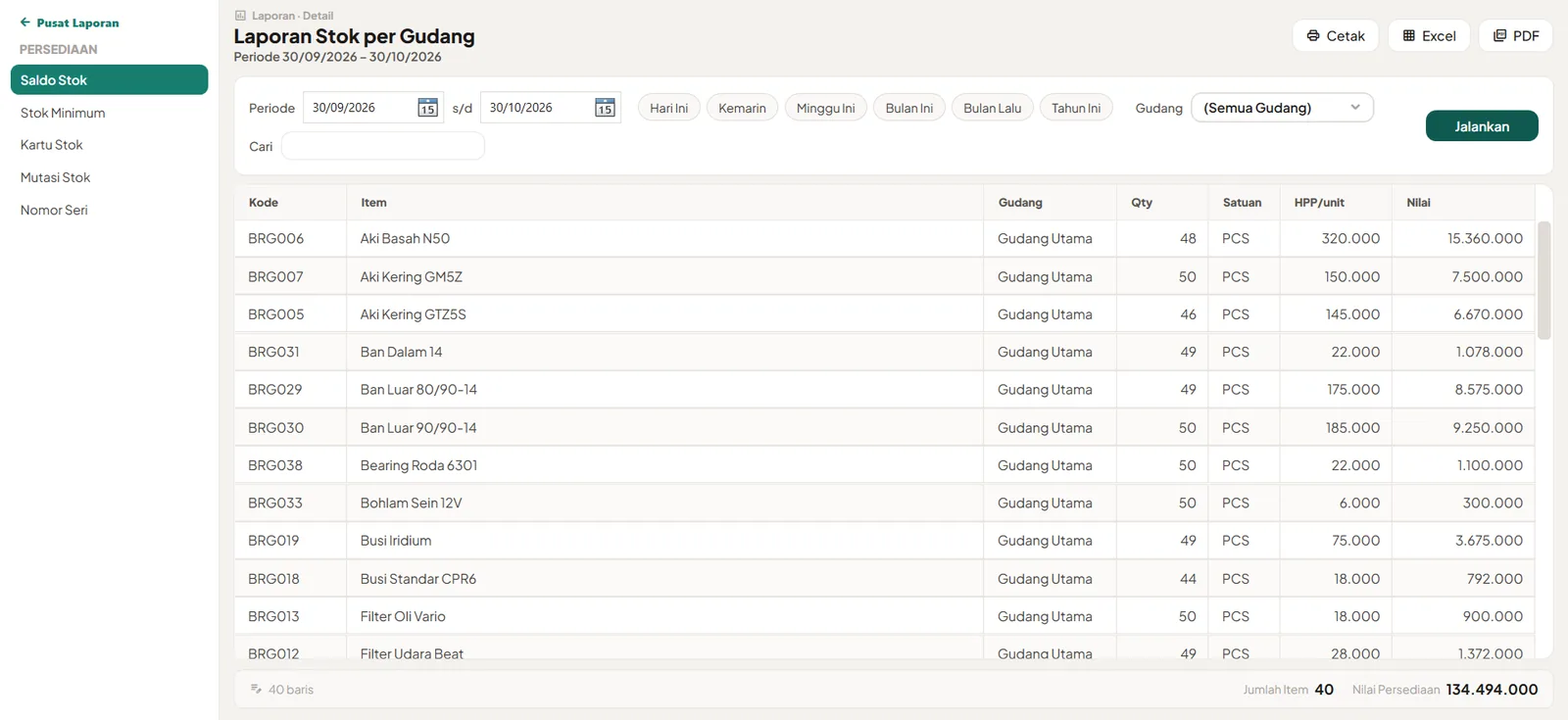The image size is (1568, 720).
Task: Open Saldo Stok report in sidebar
Action: pyautogui.click(x=109, y=80)
